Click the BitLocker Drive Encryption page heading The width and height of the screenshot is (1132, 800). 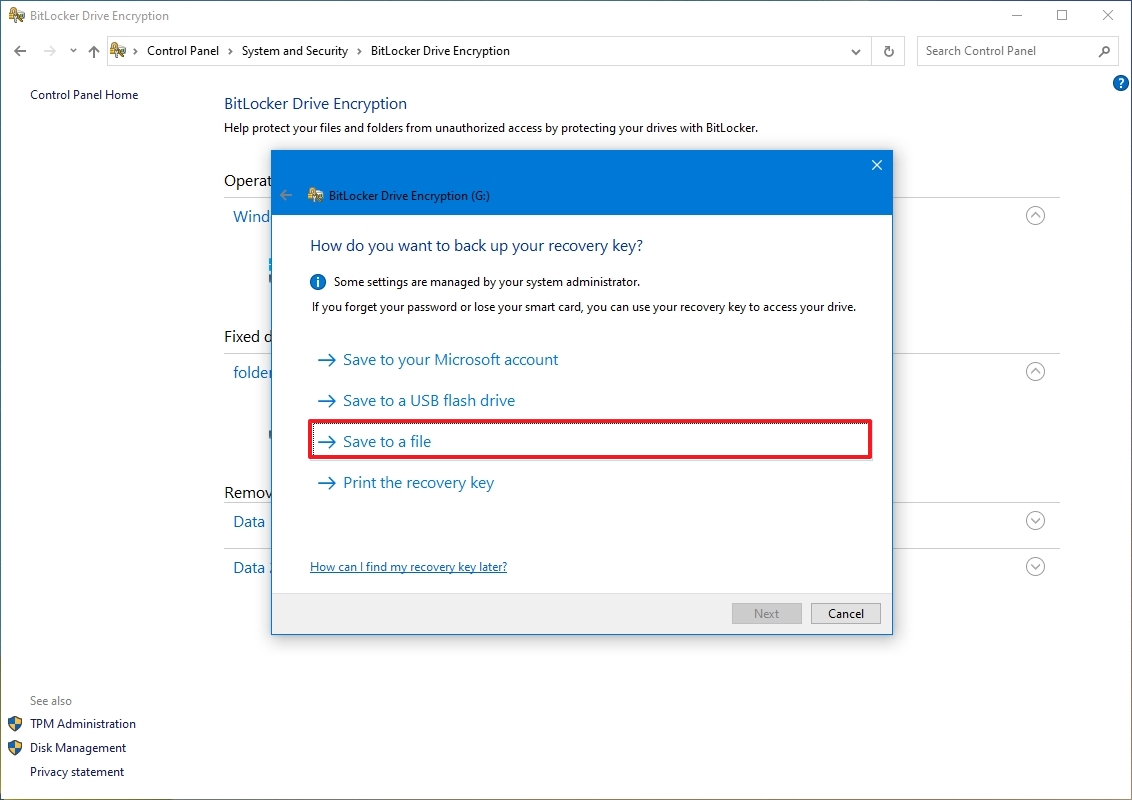pos(315,103)
